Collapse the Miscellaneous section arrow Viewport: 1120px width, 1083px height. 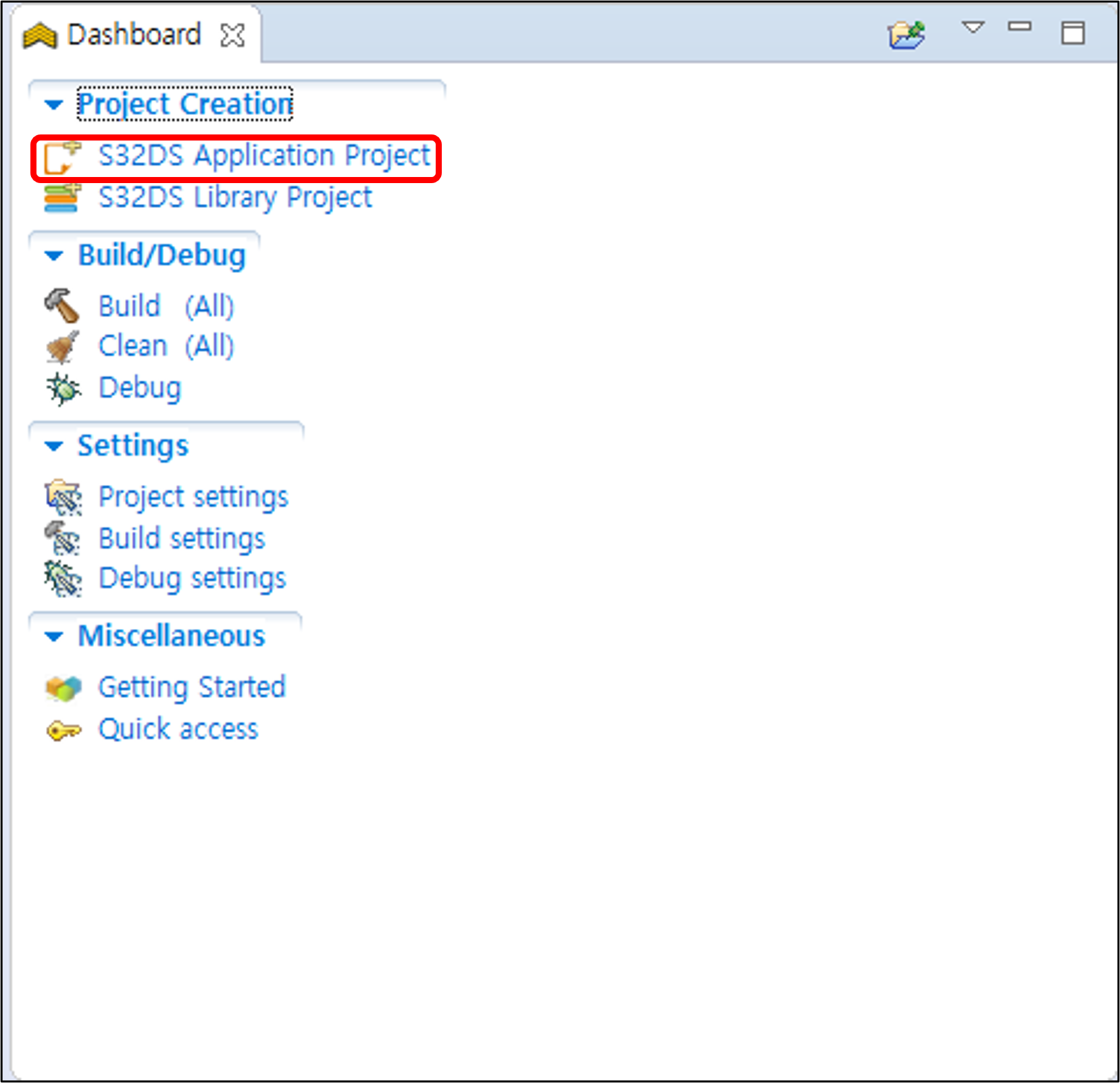coord(53,636)
